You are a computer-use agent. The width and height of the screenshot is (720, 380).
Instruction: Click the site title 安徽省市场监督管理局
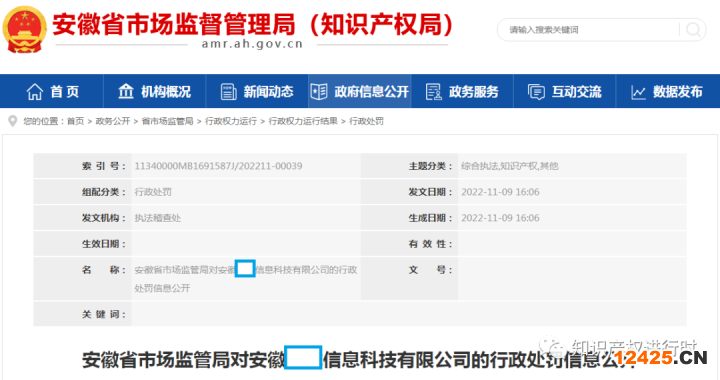point(174,24)
